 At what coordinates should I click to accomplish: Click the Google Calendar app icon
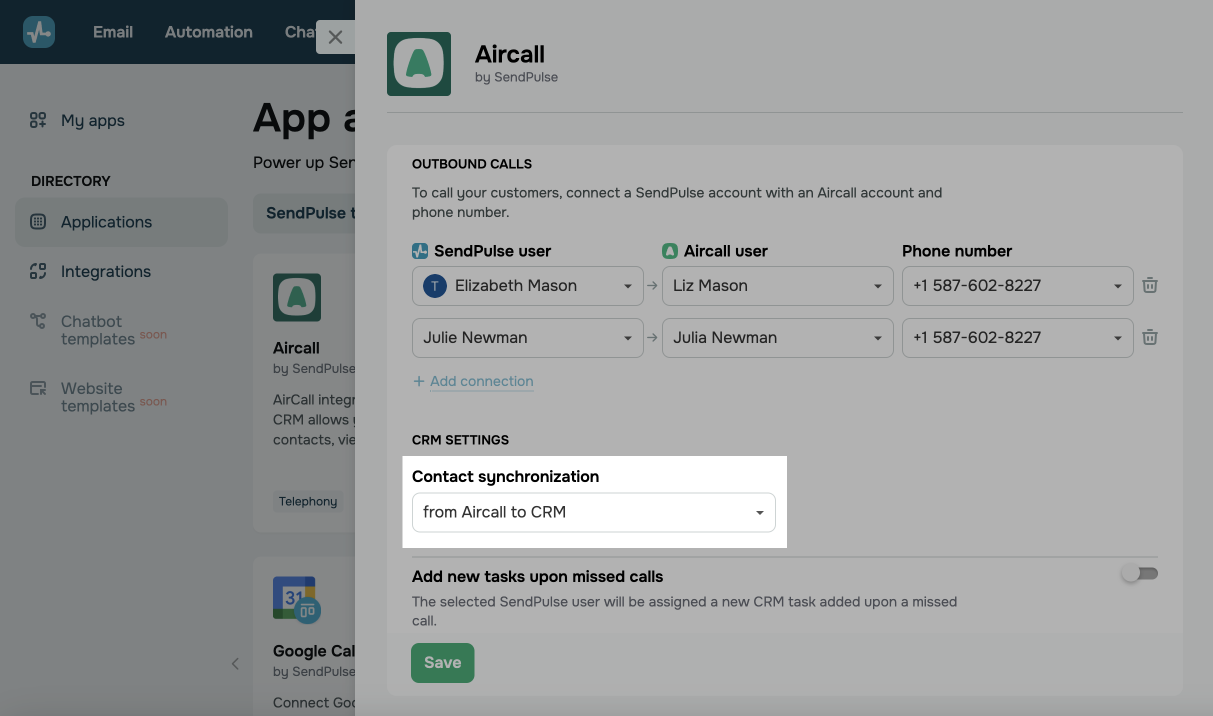(296, 600)
